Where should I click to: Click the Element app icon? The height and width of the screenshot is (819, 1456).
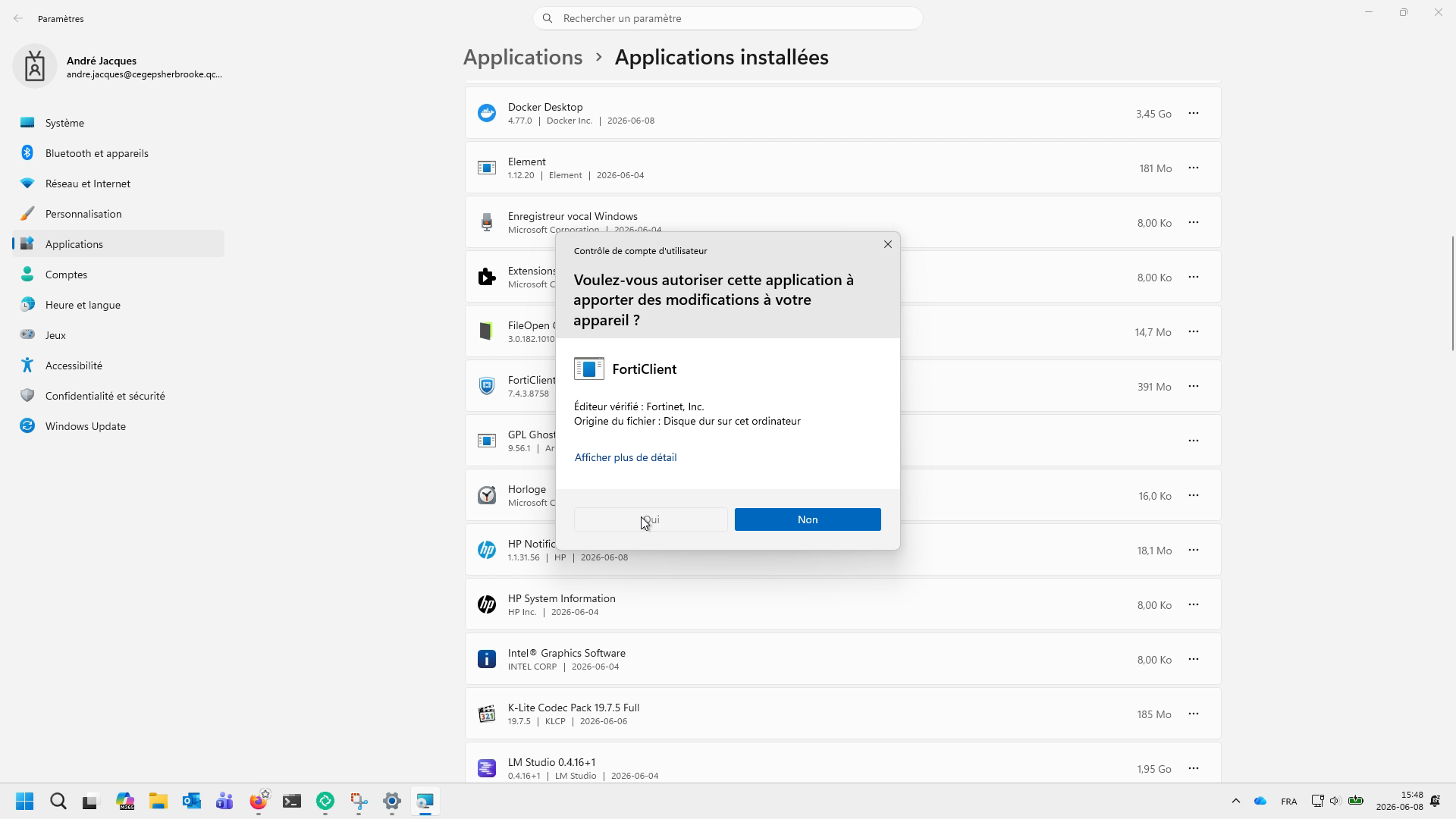(487, 168)
